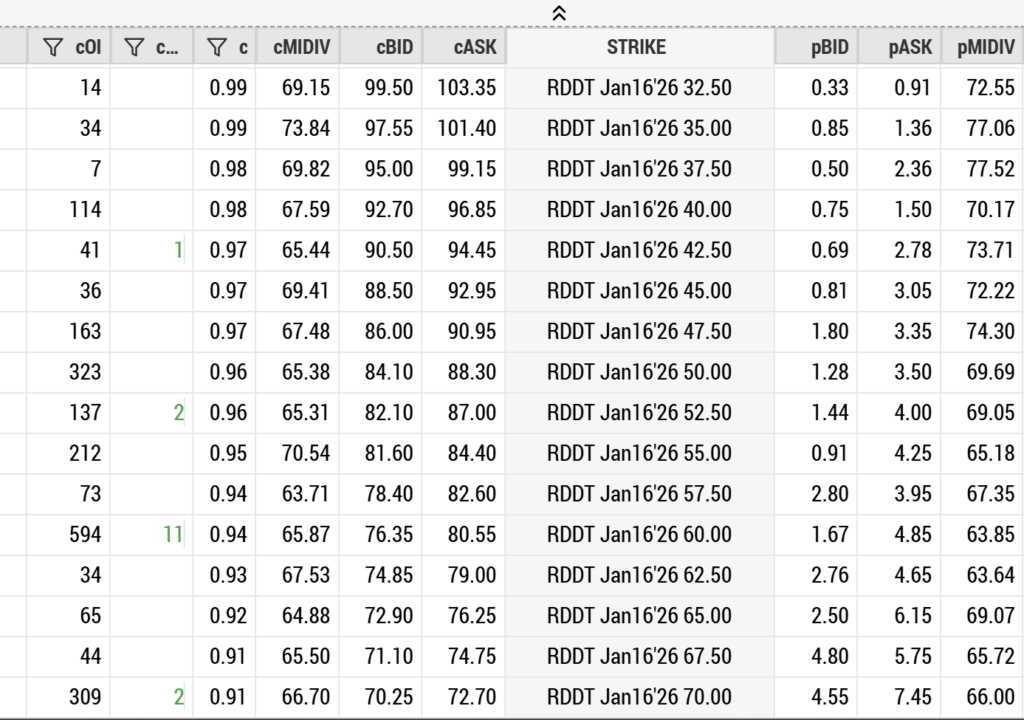Click call MIDIV value 63.71
Image resolution: width=1024 pixels, height=720 pixels.
[306, 493]
